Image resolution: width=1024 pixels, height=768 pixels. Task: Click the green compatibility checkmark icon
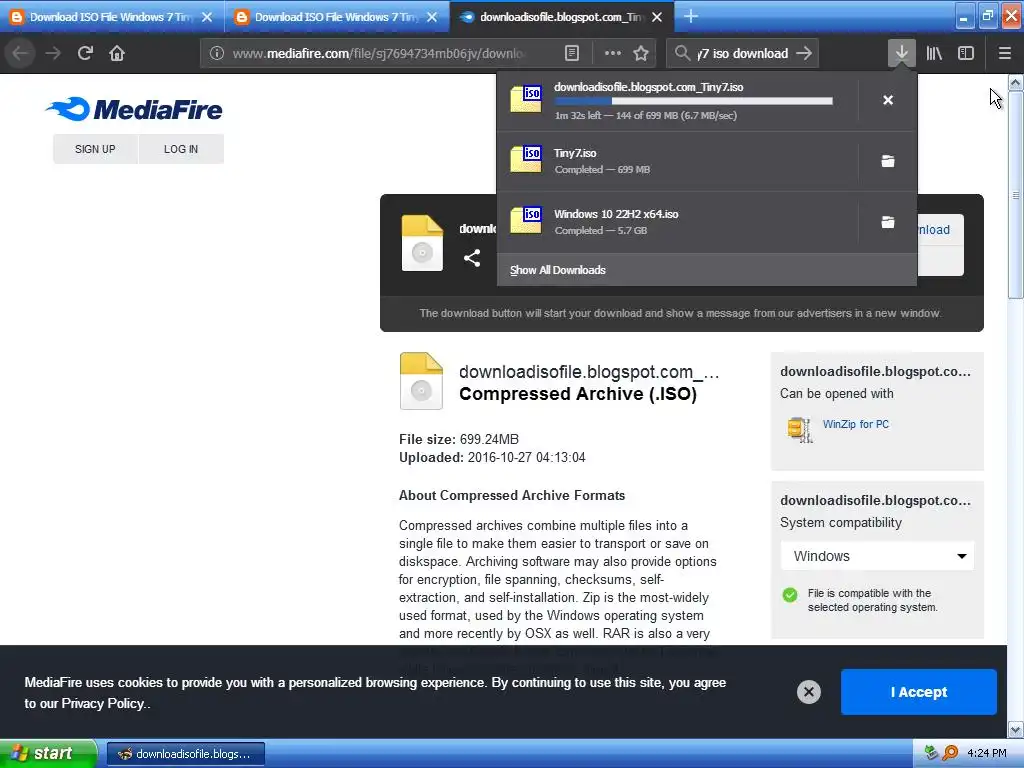[x=790, y=594]
